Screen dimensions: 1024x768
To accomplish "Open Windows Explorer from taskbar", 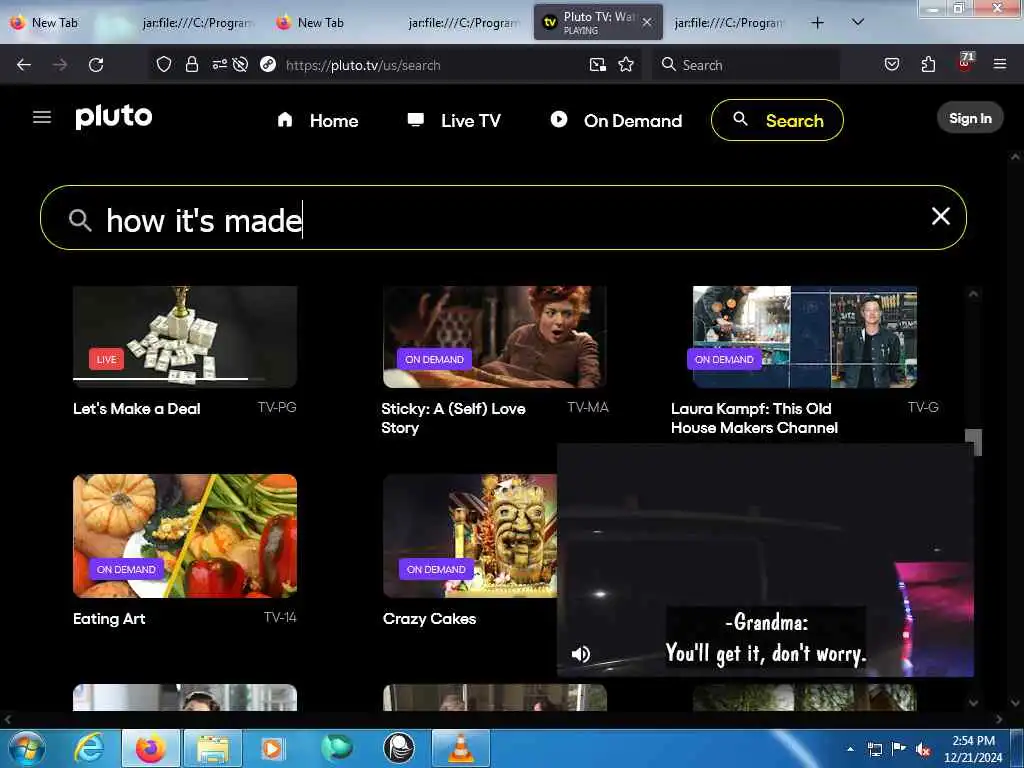I will (x=213, y=748).
